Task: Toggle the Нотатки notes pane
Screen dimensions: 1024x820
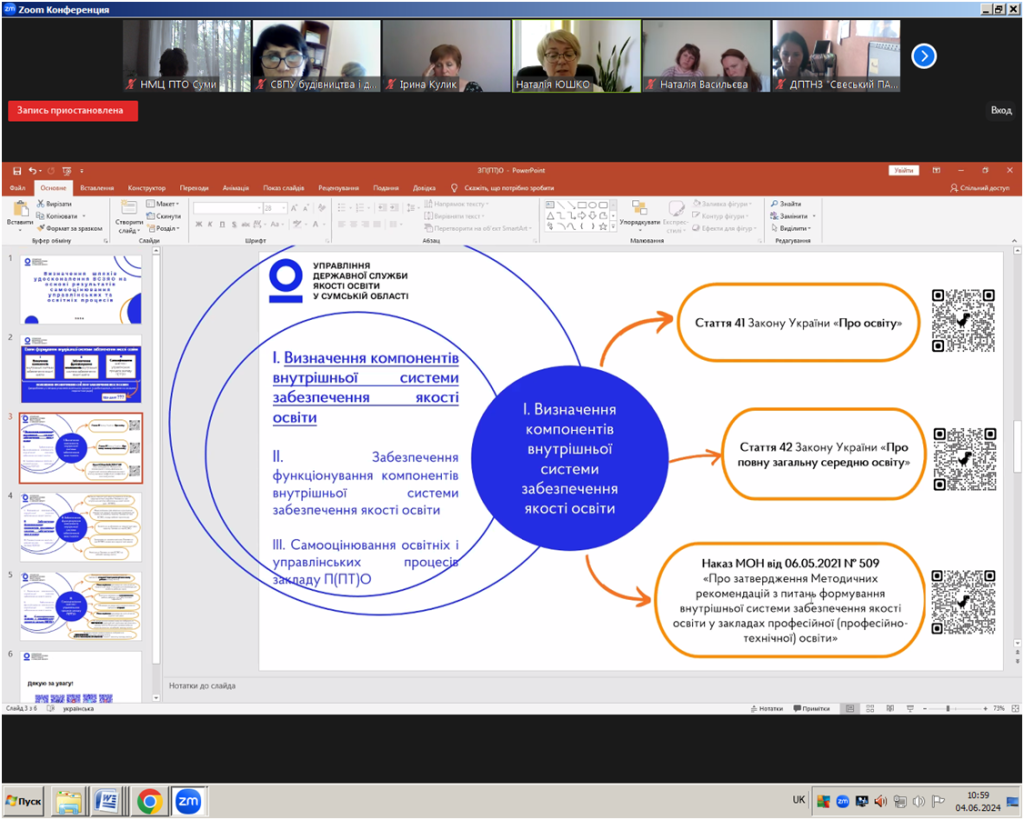Action: pos(767,708)
